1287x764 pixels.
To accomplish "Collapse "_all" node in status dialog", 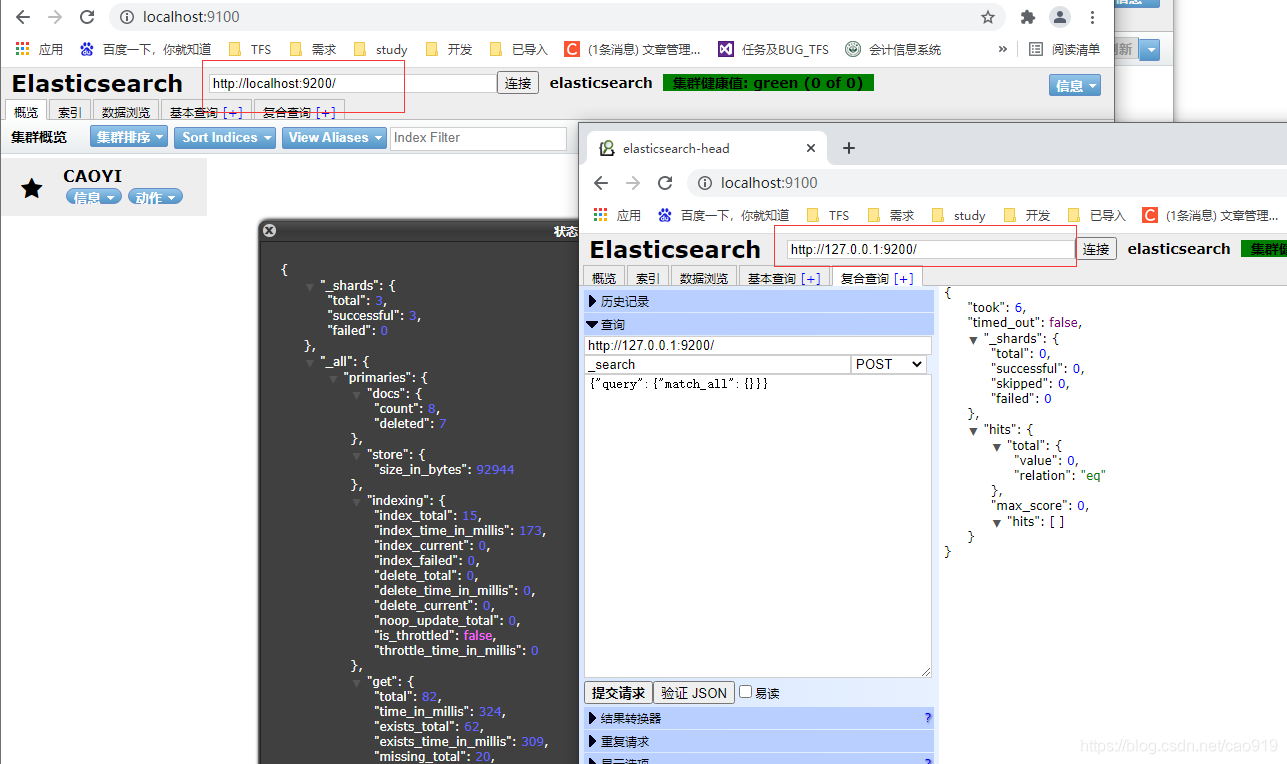I will pos(310,362).
